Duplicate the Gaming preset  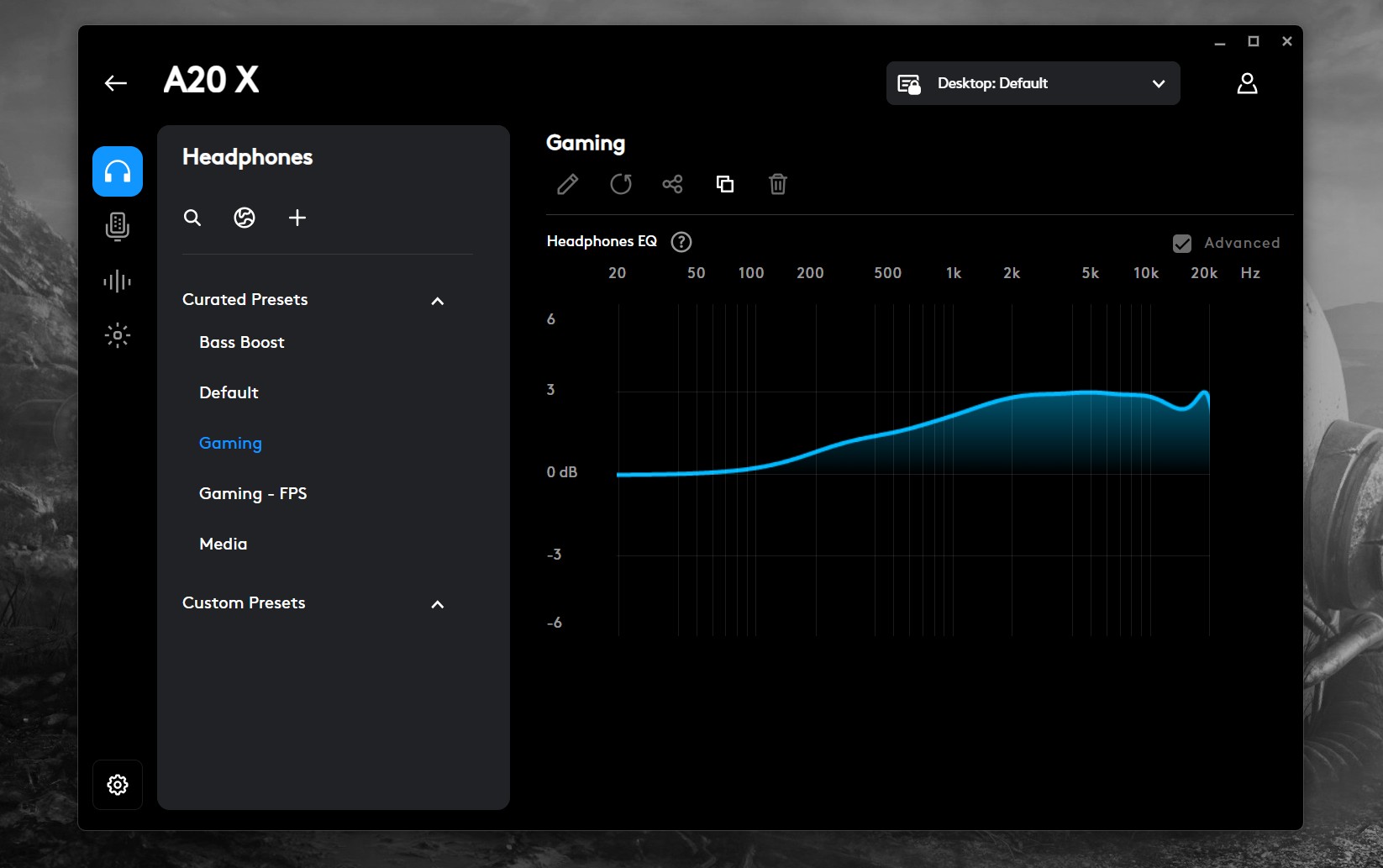point(725,184)
